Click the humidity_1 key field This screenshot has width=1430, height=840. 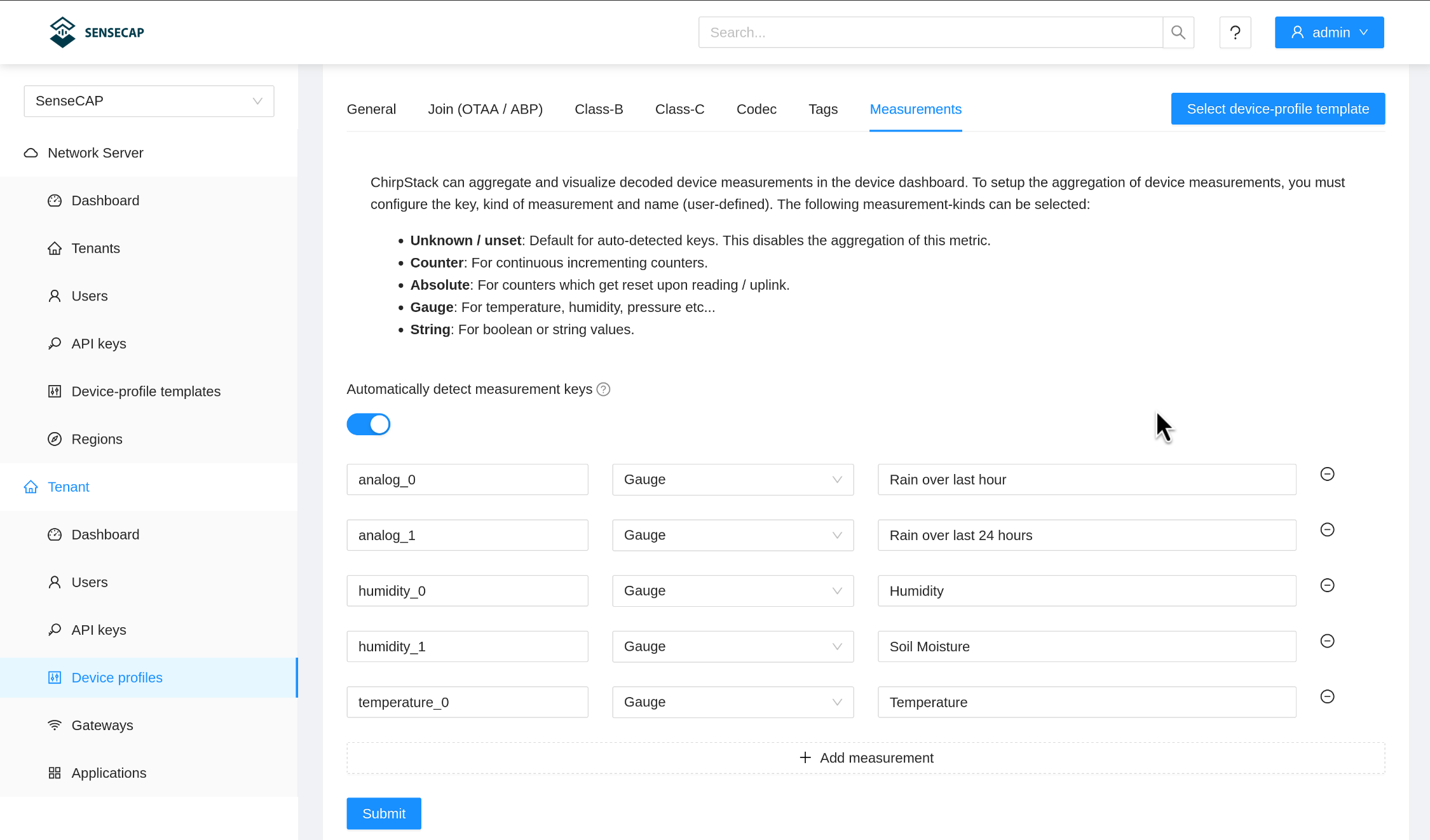pos(467,646)
